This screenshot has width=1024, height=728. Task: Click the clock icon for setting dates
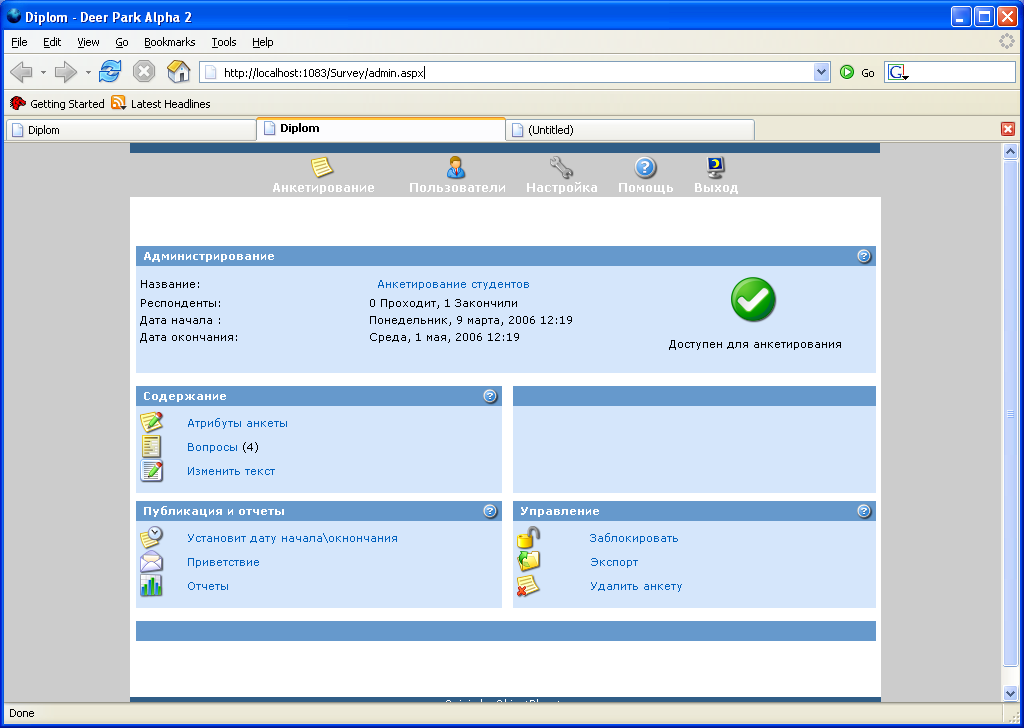tap(152, 537)
